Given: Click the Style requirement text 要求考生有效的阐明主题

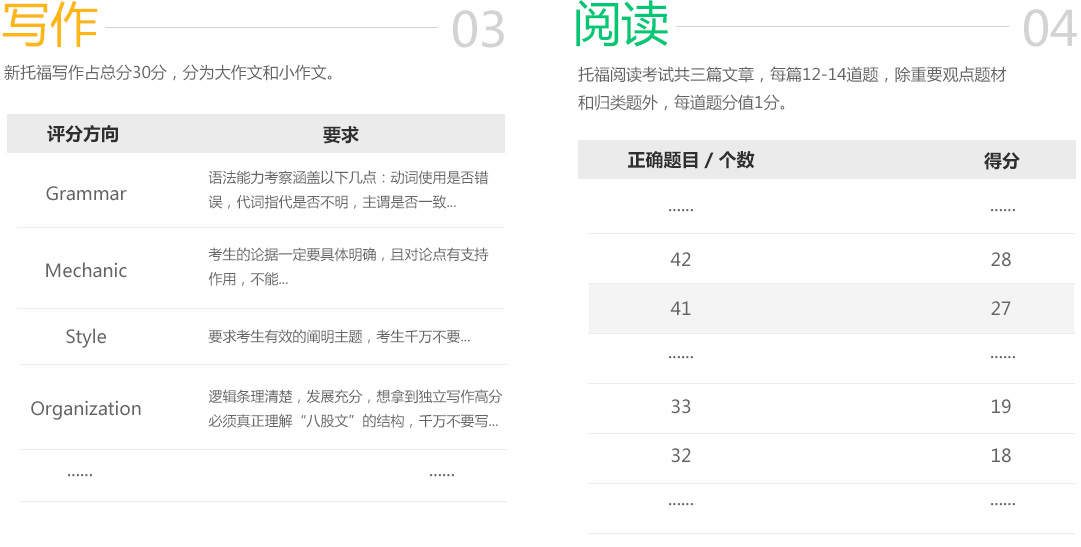Looking at the screenshot, I should click(285, 337).
